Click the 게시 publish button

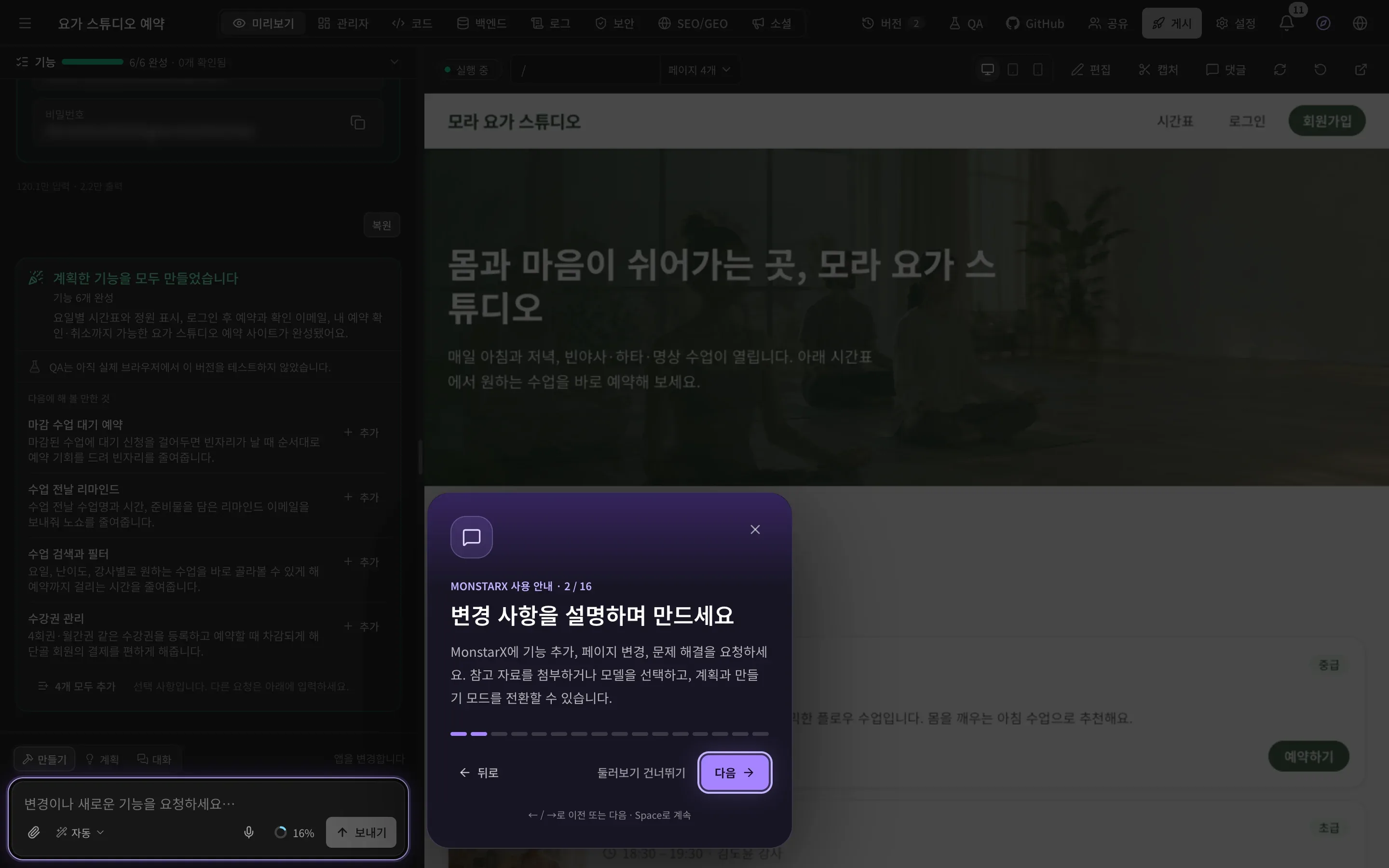(x=1171, y=23)
